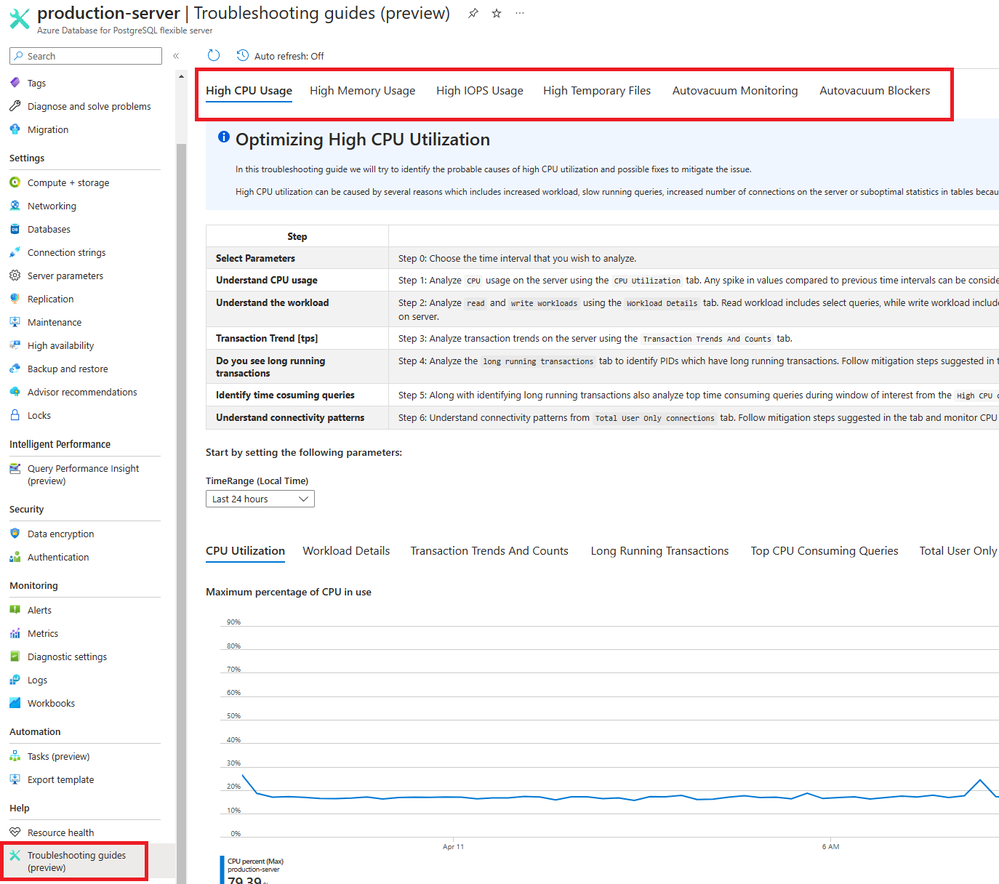Click the Maintenance icon in sidebar
This screenshot has width=999, height=884.
tap(15, 322)
